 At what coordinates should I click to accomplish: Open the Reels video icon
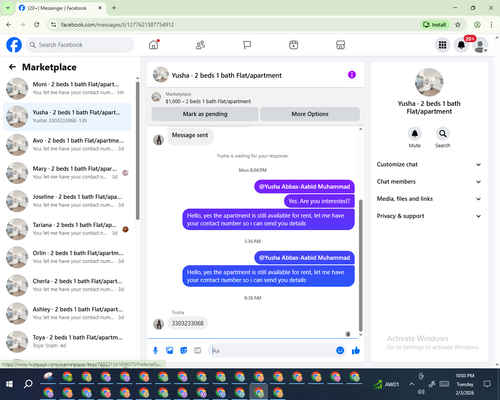pos(294,45)
